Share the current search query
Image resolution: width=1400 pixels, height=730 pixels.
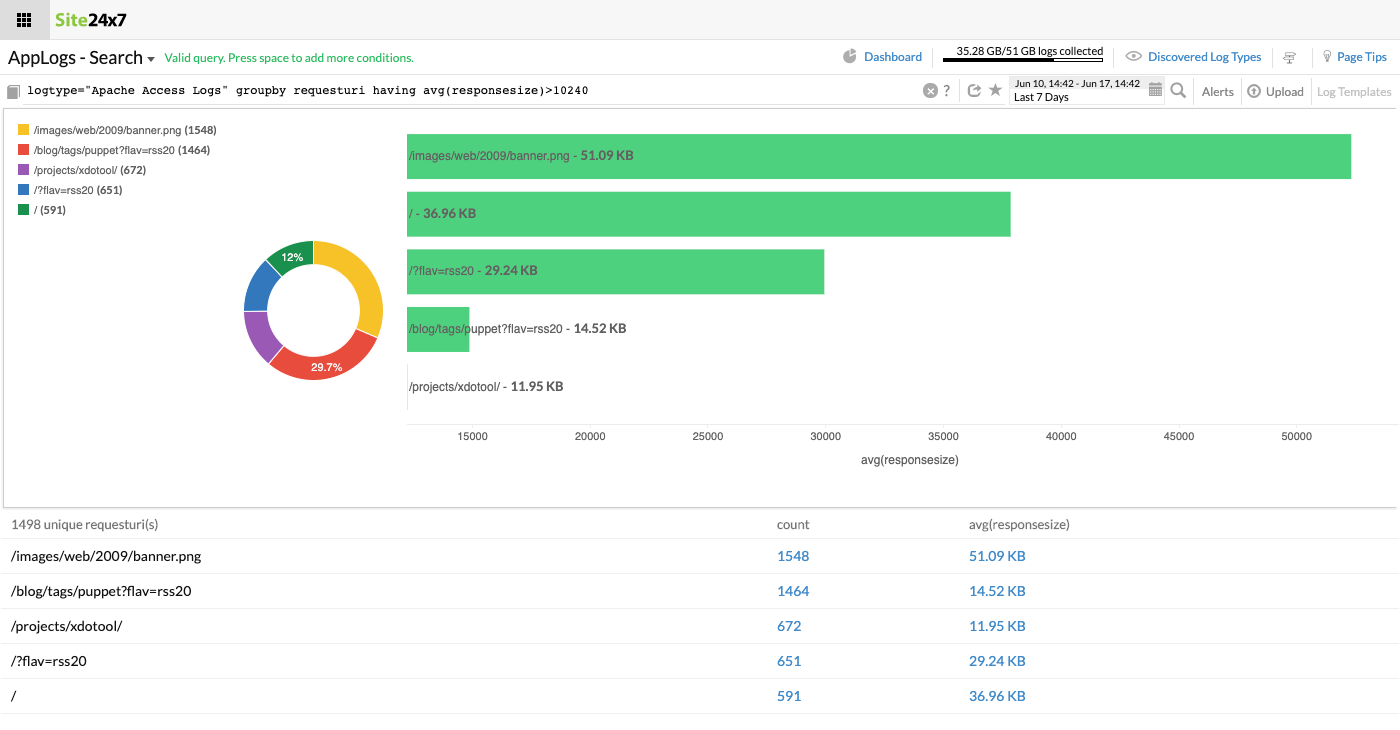pos(974,91)
